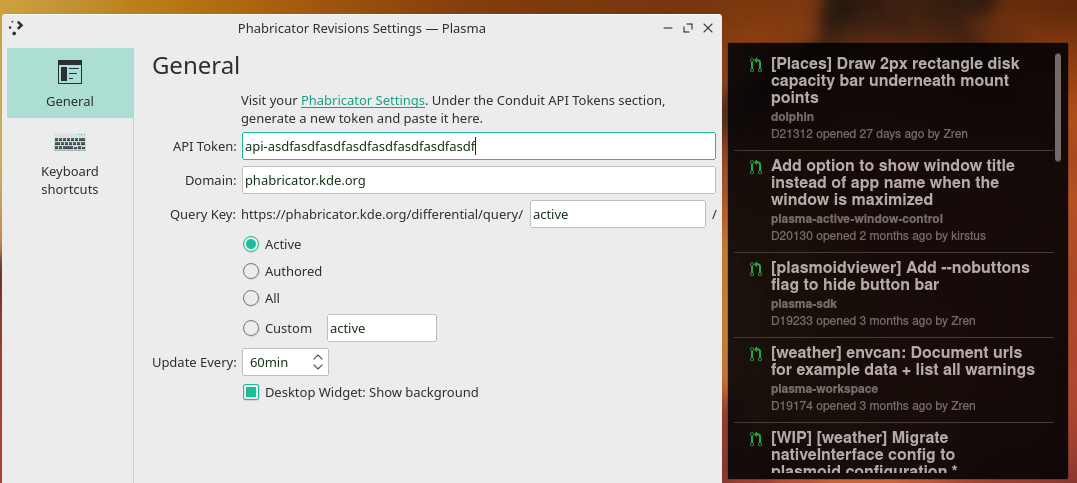Screen dimensions: 1077x483
Task: Click revision icon beside plasmoidviewer entry
Action: tap(756, 268)
